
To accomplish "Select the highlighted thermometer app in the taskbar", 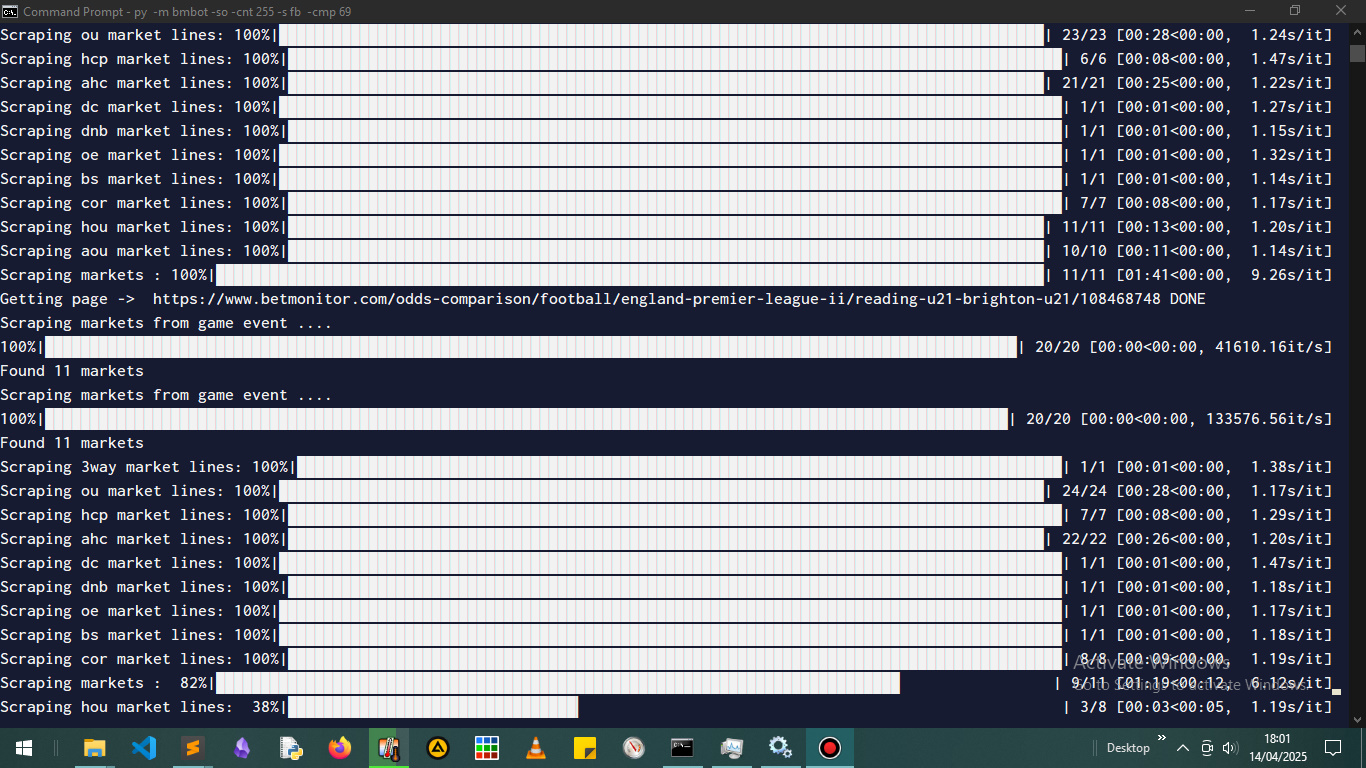I will (x=389, y=747).
